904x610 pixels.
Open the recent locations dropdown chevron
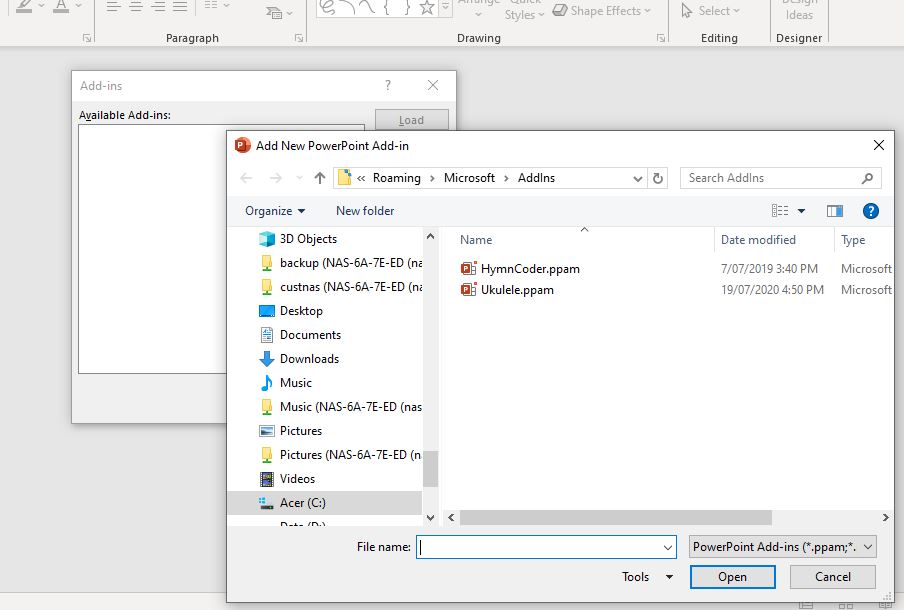pyautogui.click(x=299, y=178)
